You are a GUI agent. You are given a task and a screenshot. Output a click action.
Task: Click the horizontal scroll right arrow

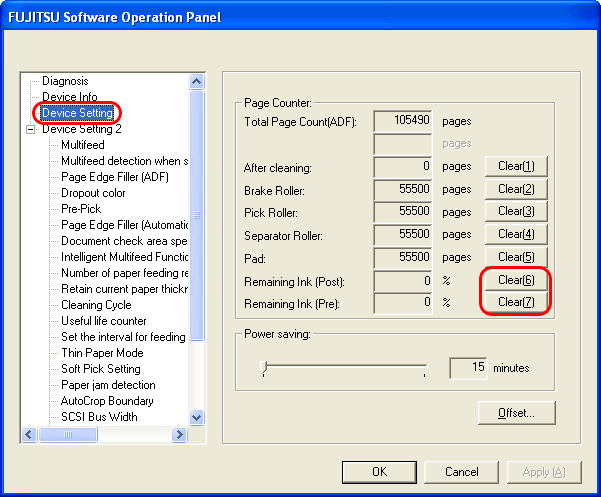(179, 435)
